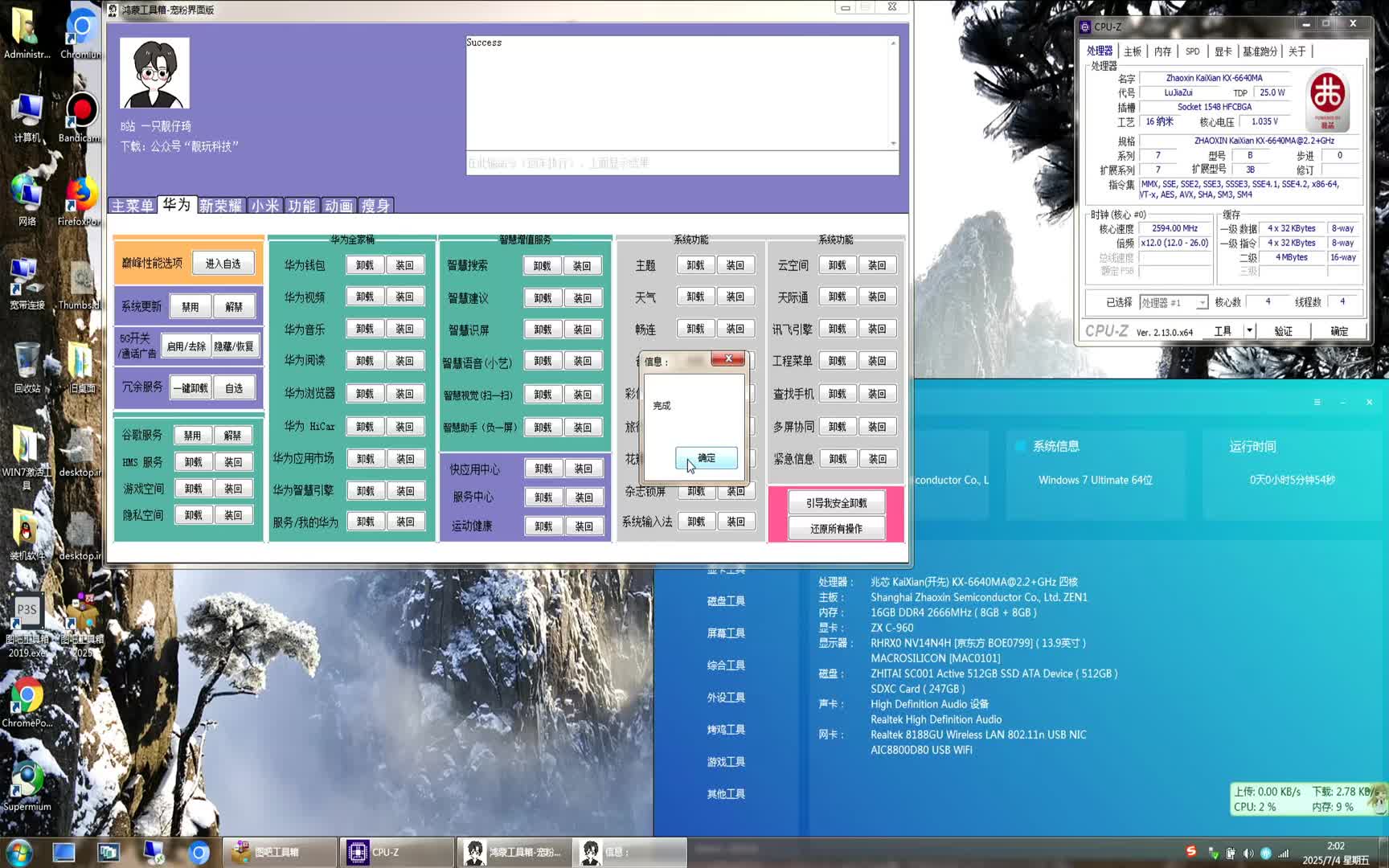The height and width of the screenshot is (868, 1389).
Task: Close the 信息 popup with red X
Action: tap(727, 359)
